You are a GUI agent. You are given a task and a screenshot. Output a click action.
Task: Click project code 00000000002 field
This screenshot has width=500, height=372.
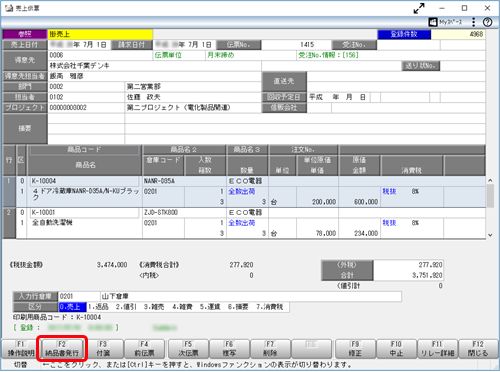(x=86, y=108)
